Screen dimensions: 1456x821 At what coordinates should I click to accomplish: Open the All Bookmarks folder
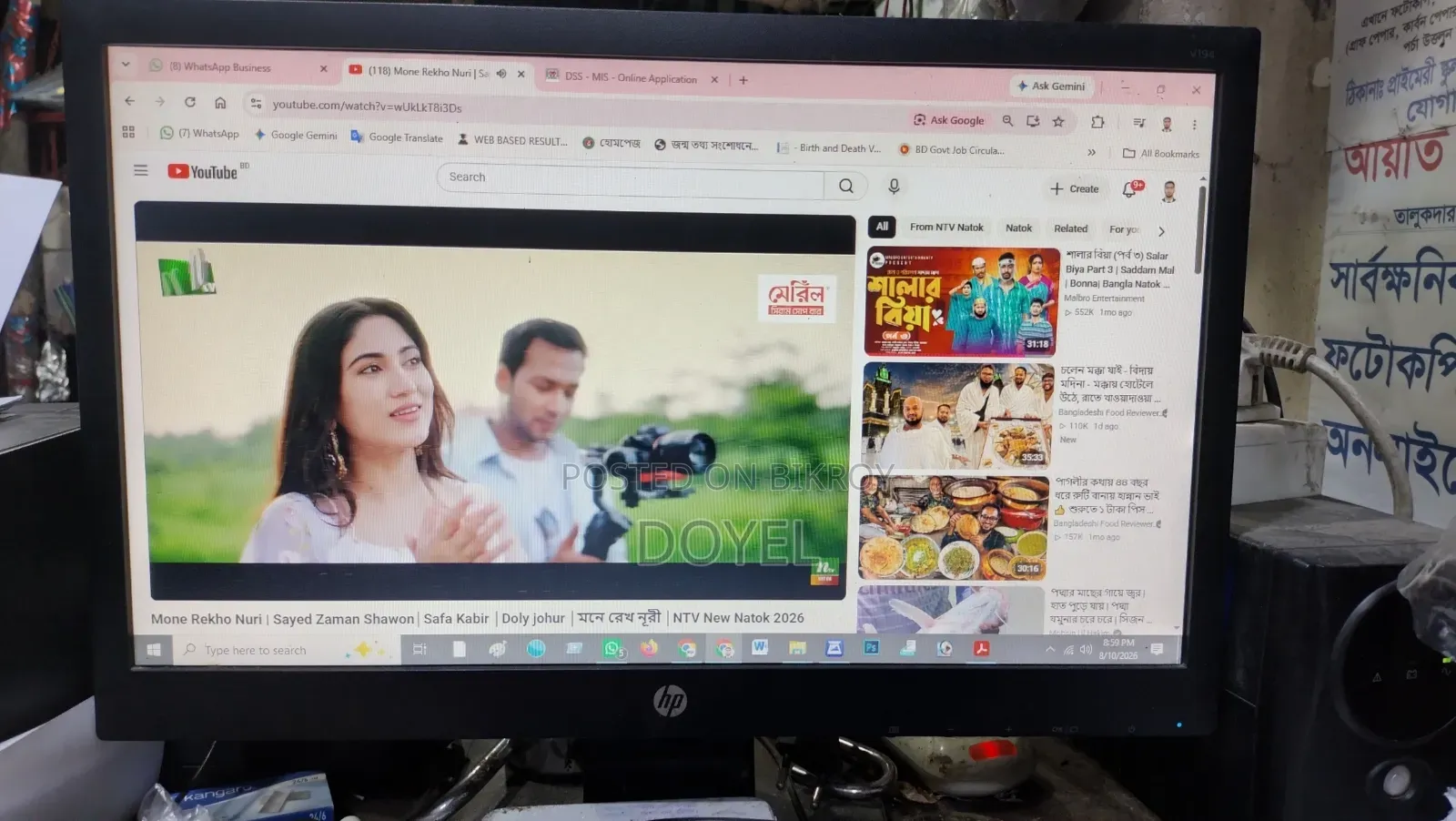pyautogui.click(x=1161, y=153)
